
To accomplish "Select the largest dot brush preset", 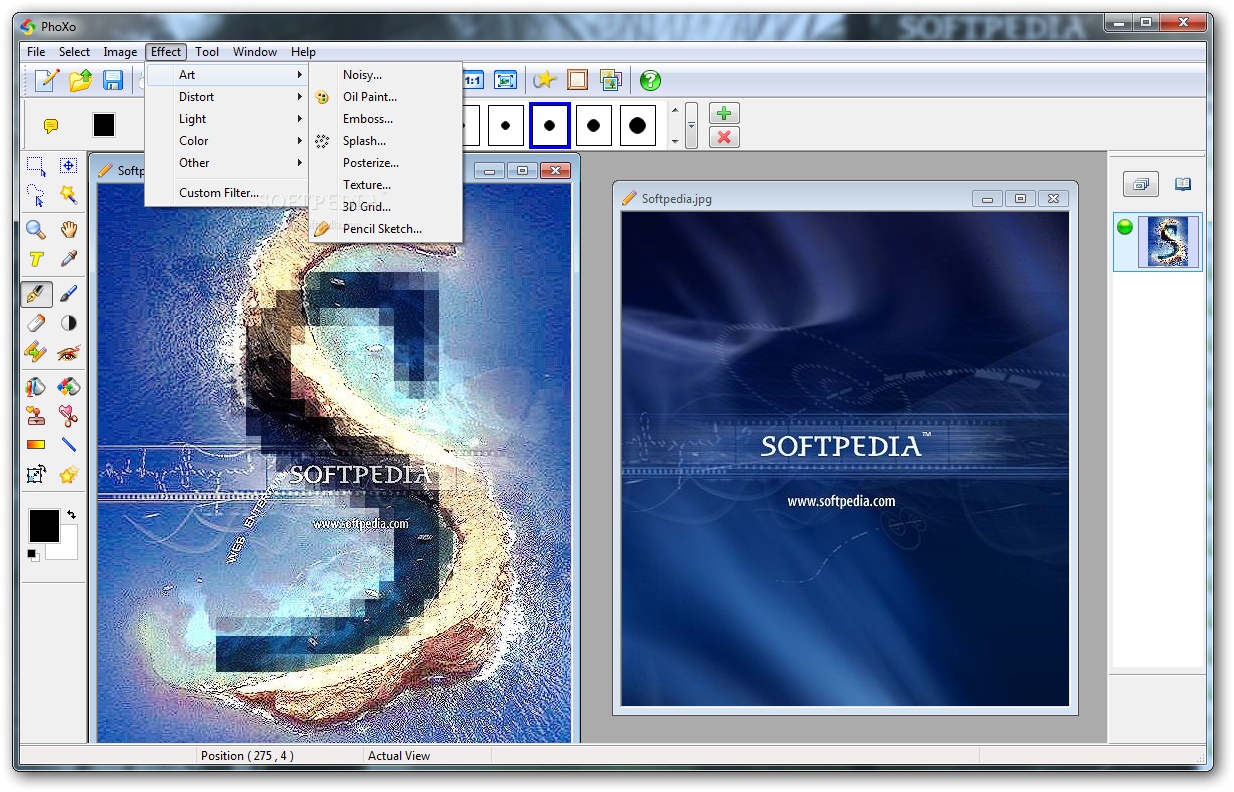I will pyautogui.click(x=637, y=126).
